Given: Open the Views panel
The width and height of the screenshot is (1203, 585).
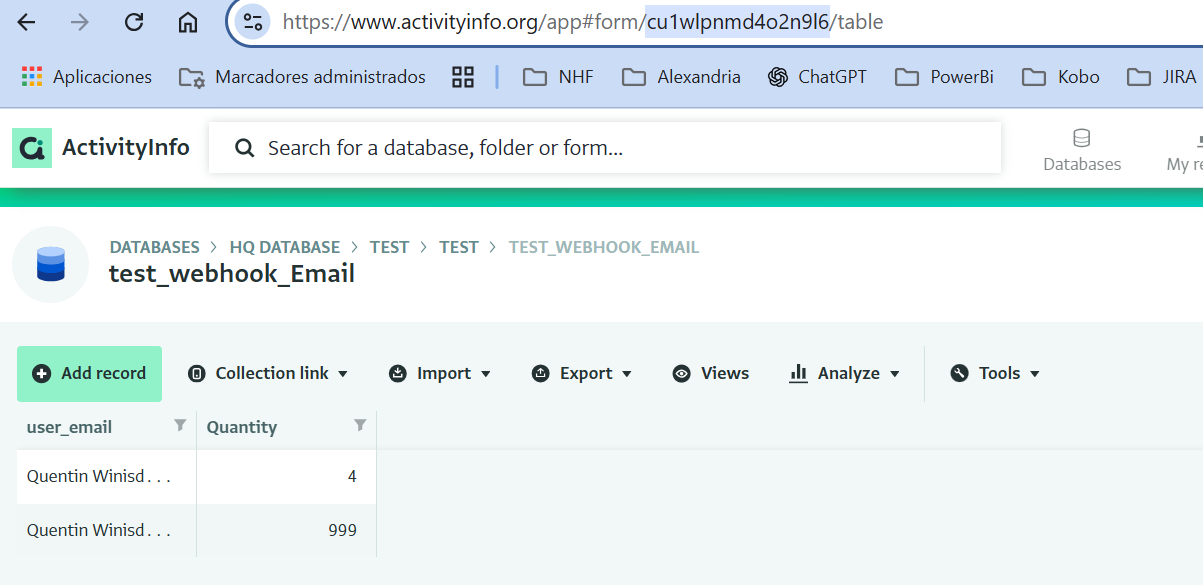Looking at the screenshot, I should click(711, 373).
